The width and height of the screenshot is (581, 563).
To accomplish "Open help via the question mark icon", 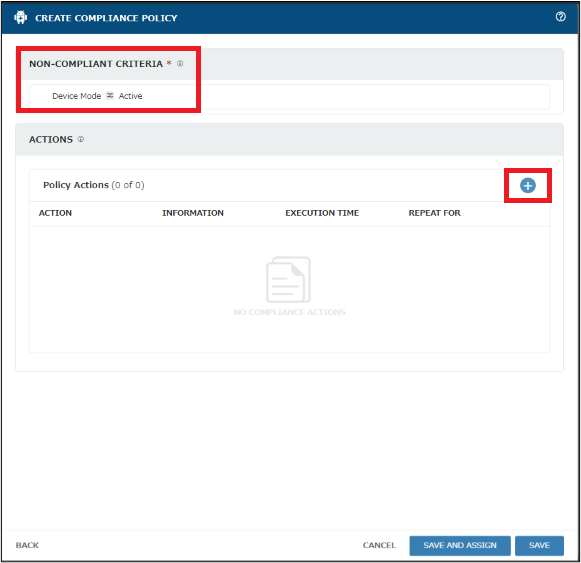I will [560, 17].
